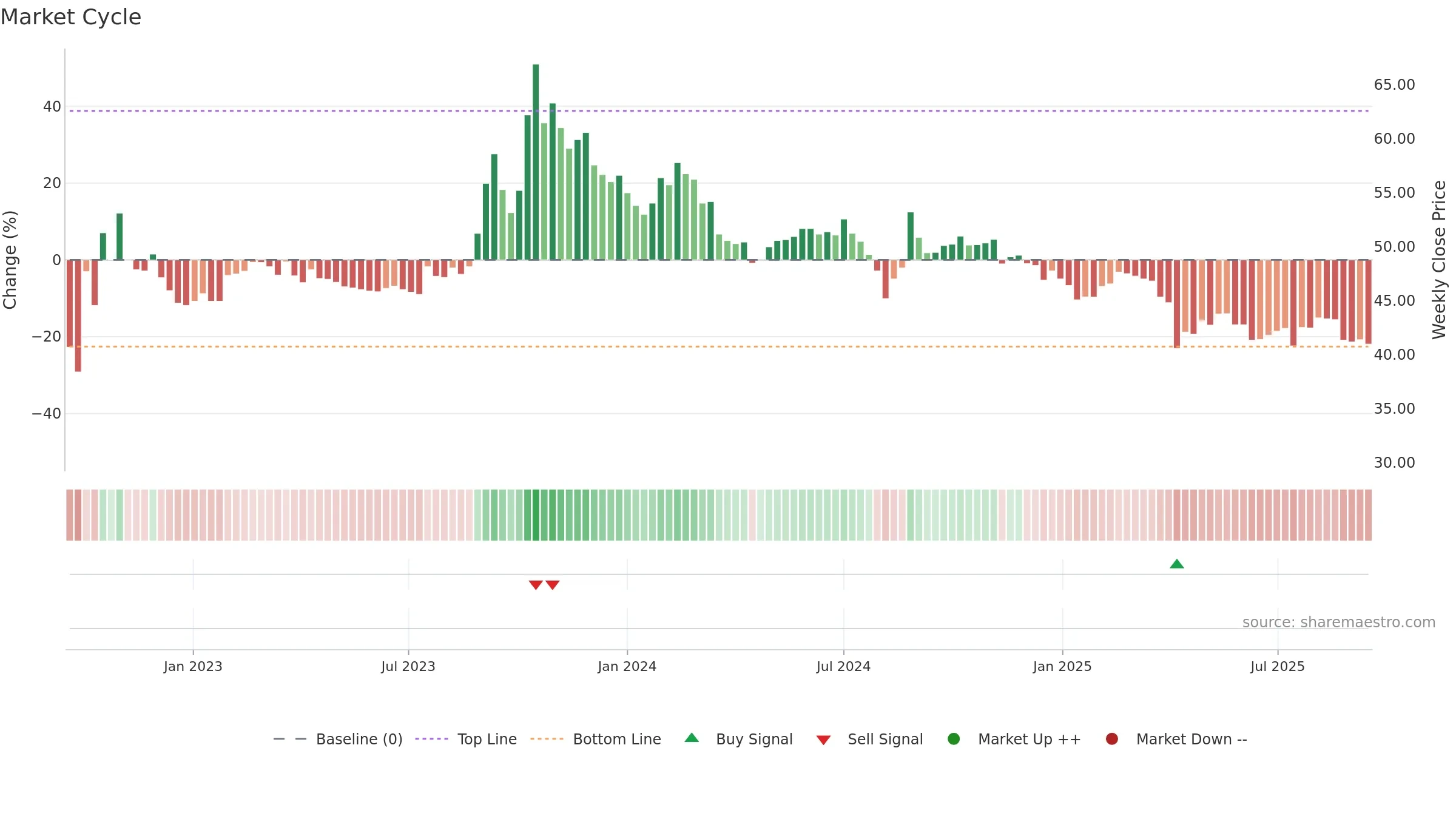This screenshot has width=1456, height=819.
Task: Click the 55.00 price tick label
Action: tap(1394, 193)
